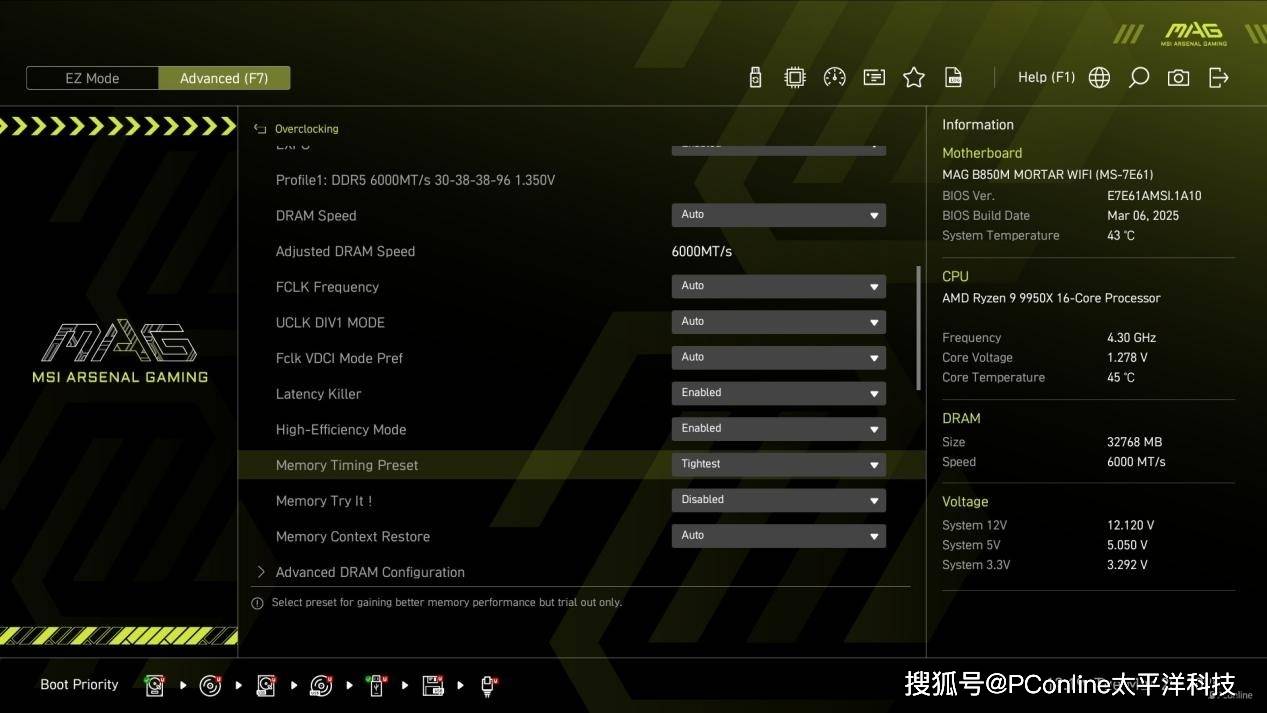Go back using the Overclocking return arrow
Image resolution: width=1267 pixels, height=713 pixels.
coord(260,129)
